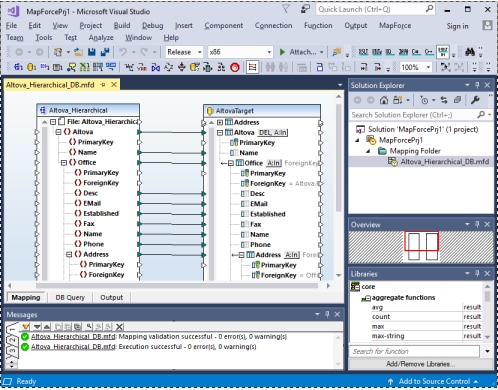Screen dimensions: 498x390
Task: Toggle auto-hide pin on Messages panel
Action: coord(327,314)
